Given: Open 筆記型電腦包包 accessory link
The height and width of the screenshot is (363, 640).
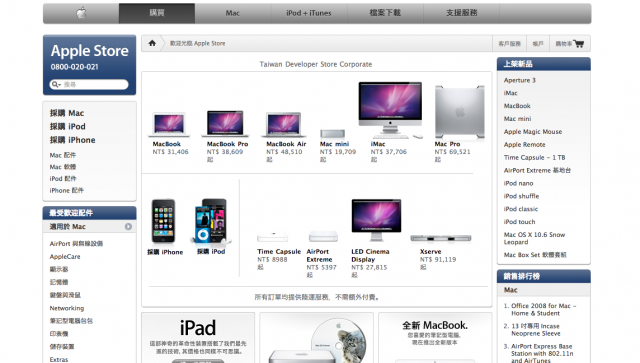Looking at the screenshot, I should pyautogui.click(x=71, y=321).
